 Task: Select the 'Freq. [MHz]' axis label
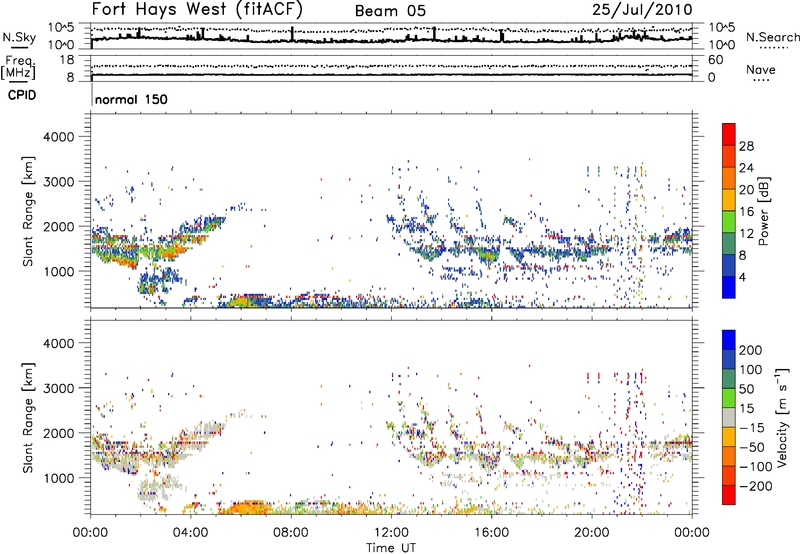(x=18, y=67)
